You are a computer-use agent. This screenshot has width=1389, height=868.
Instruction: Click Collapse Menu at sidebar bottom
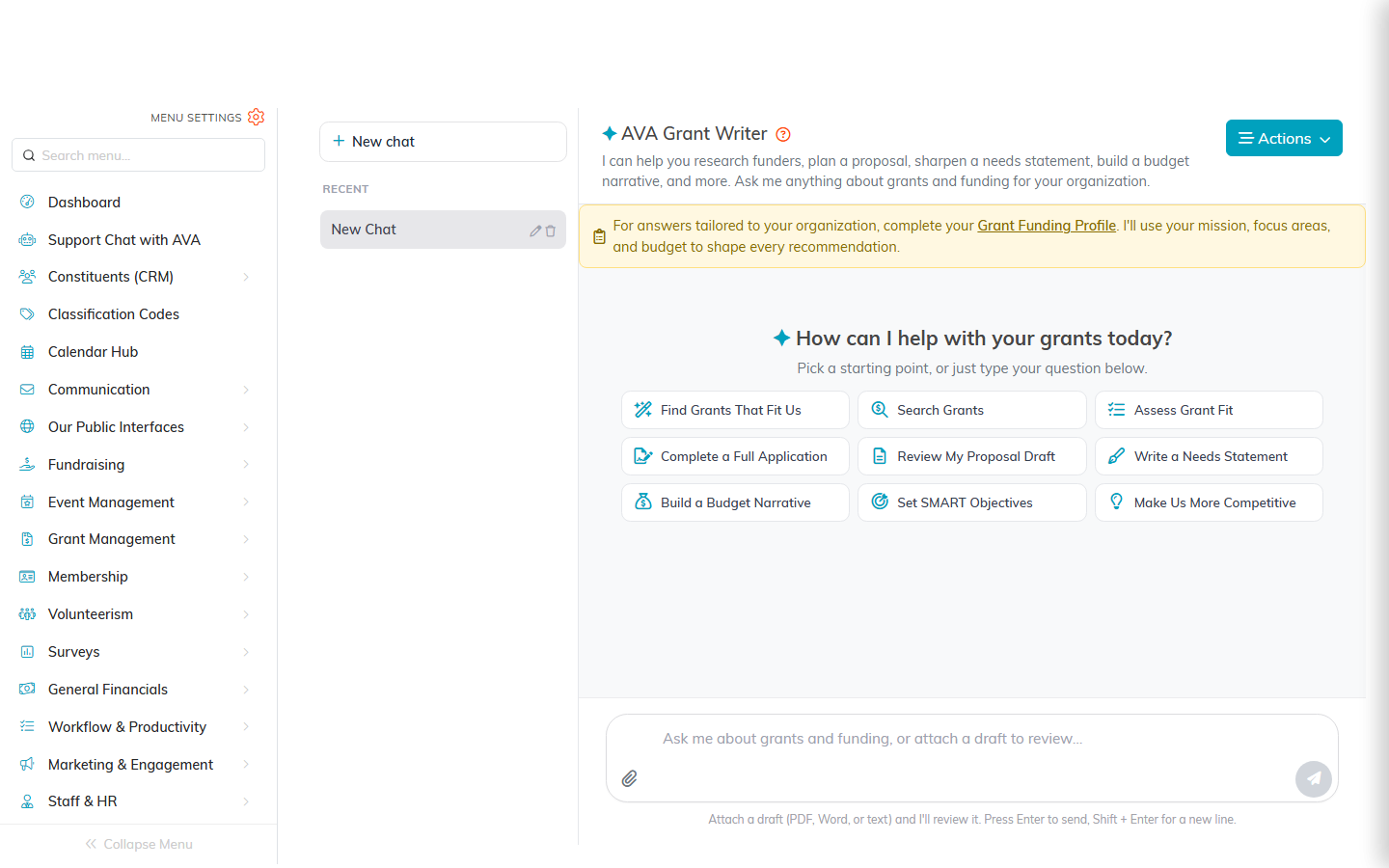138,844
